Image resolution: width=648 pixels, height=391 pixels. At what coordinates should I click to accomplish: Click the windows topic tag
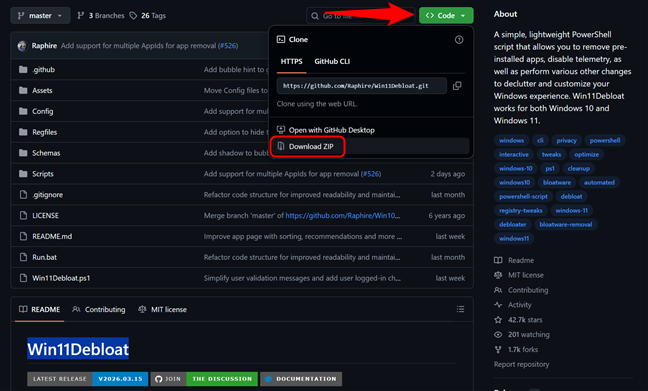(x=511, y=141)
